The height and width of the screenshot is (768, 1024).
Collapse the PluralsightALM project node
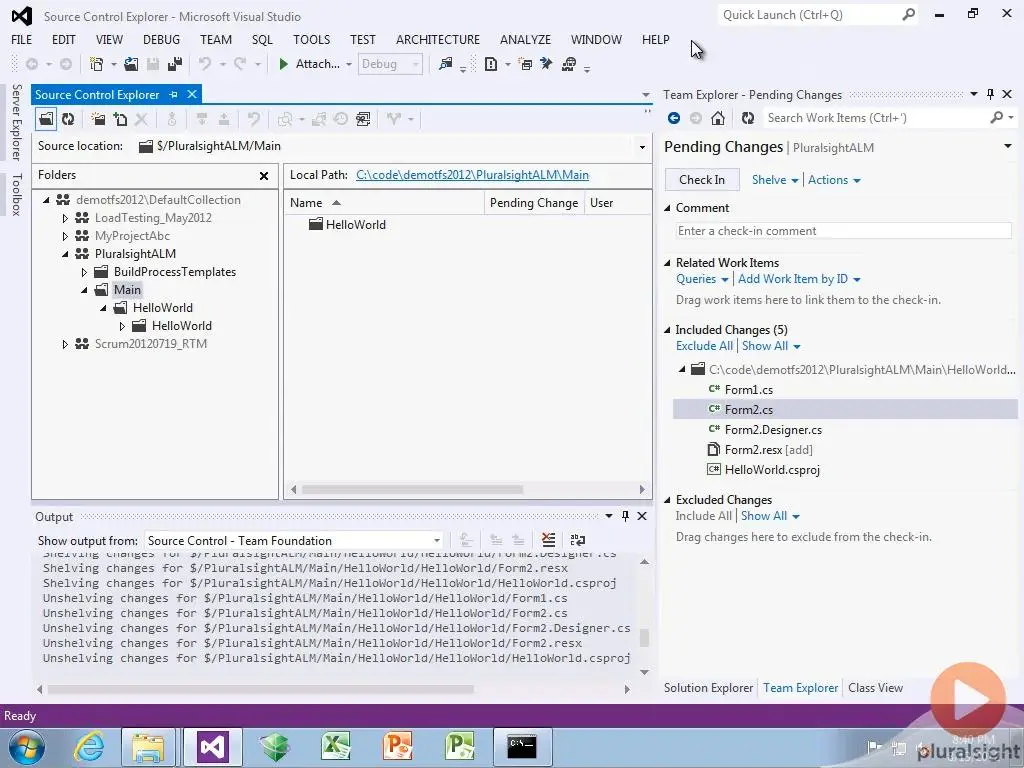[x=65, y=254]
